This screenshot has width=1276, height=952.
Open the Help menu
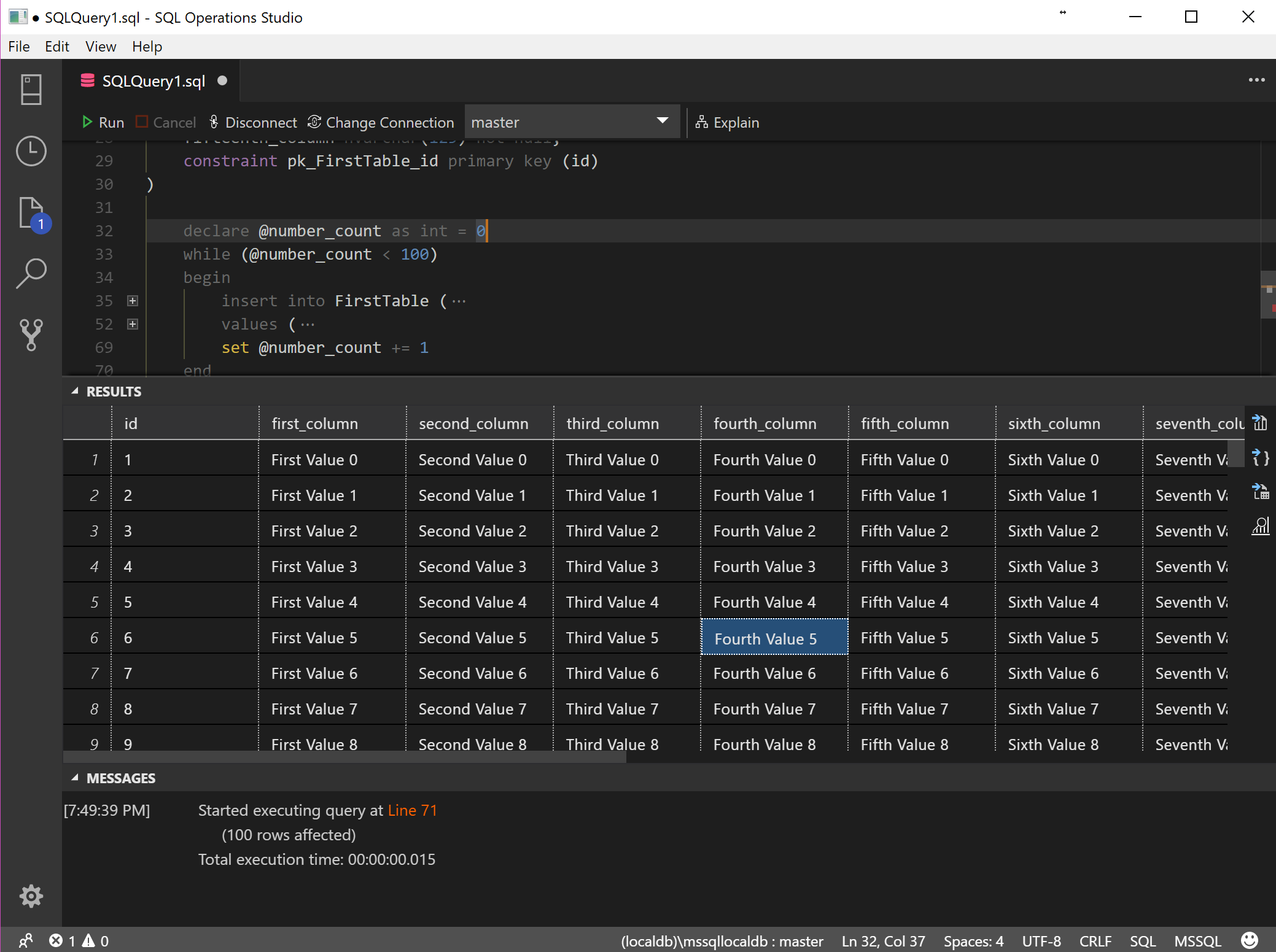[x=147, y=47]
